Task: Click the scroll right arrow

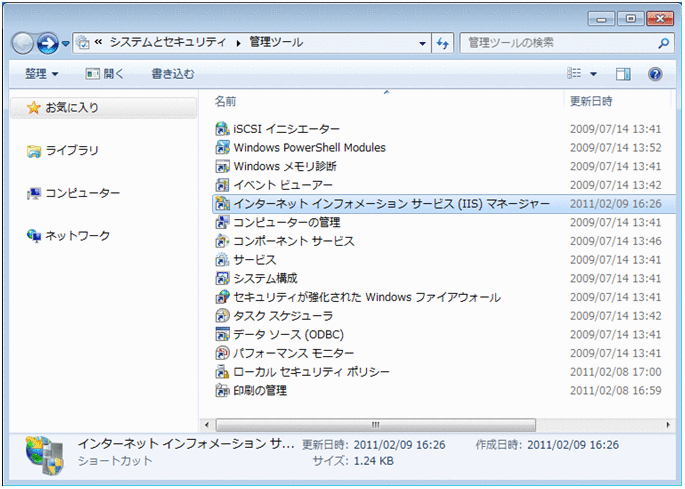Action: click(668, 425)
